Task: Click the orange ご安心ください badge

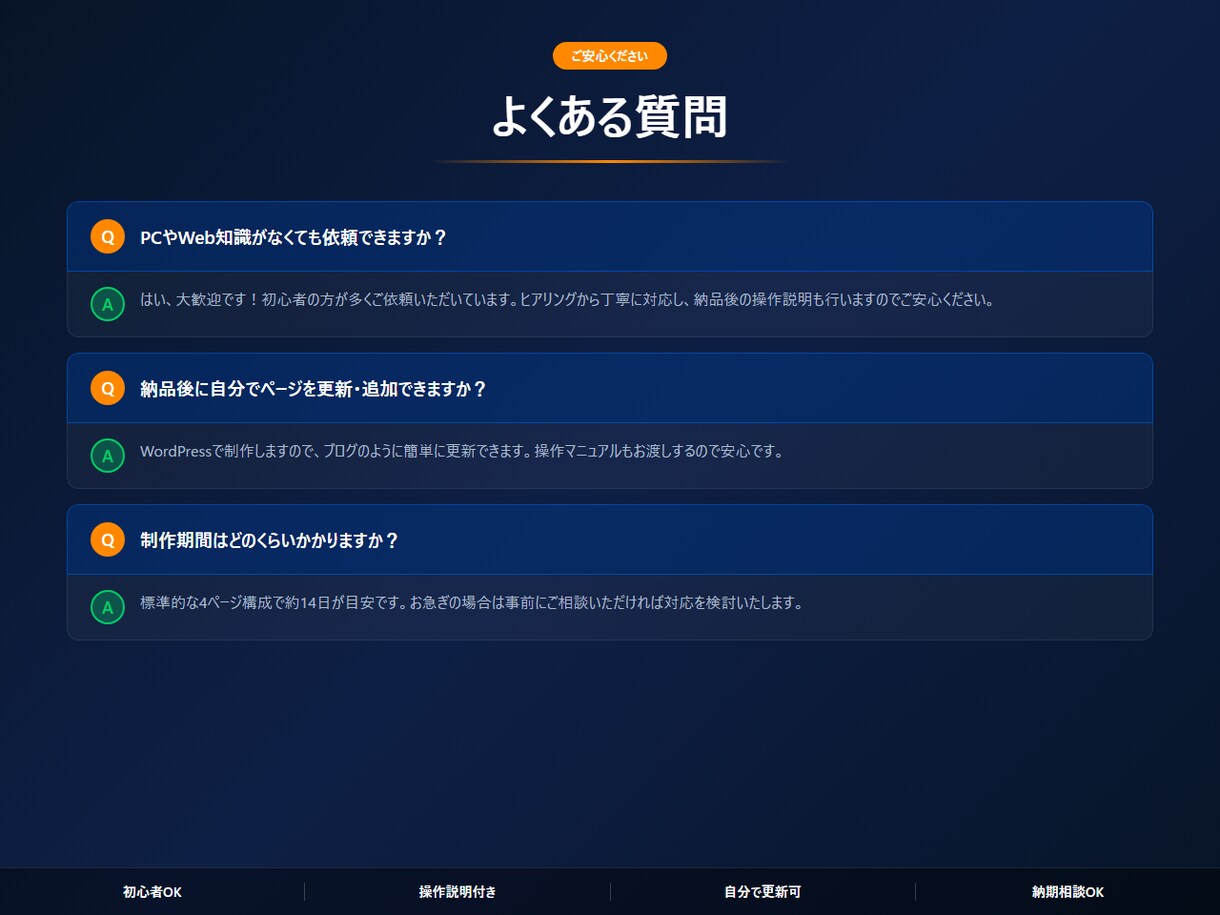Action: (609, 56)
